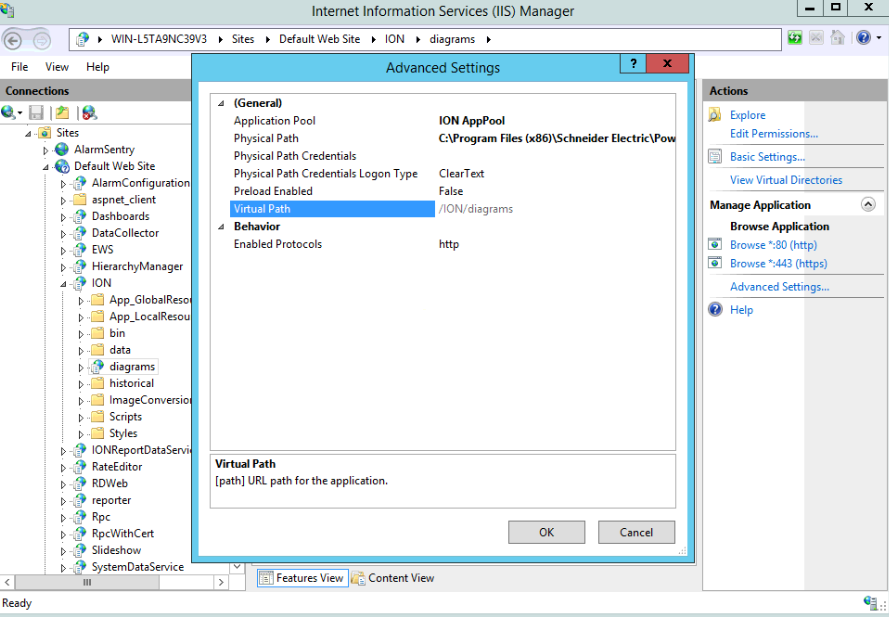The height and width of the screenshot is (617, 889).
Task: Click Cancel in Advanced Settings dialog
Action: (636, 532)
